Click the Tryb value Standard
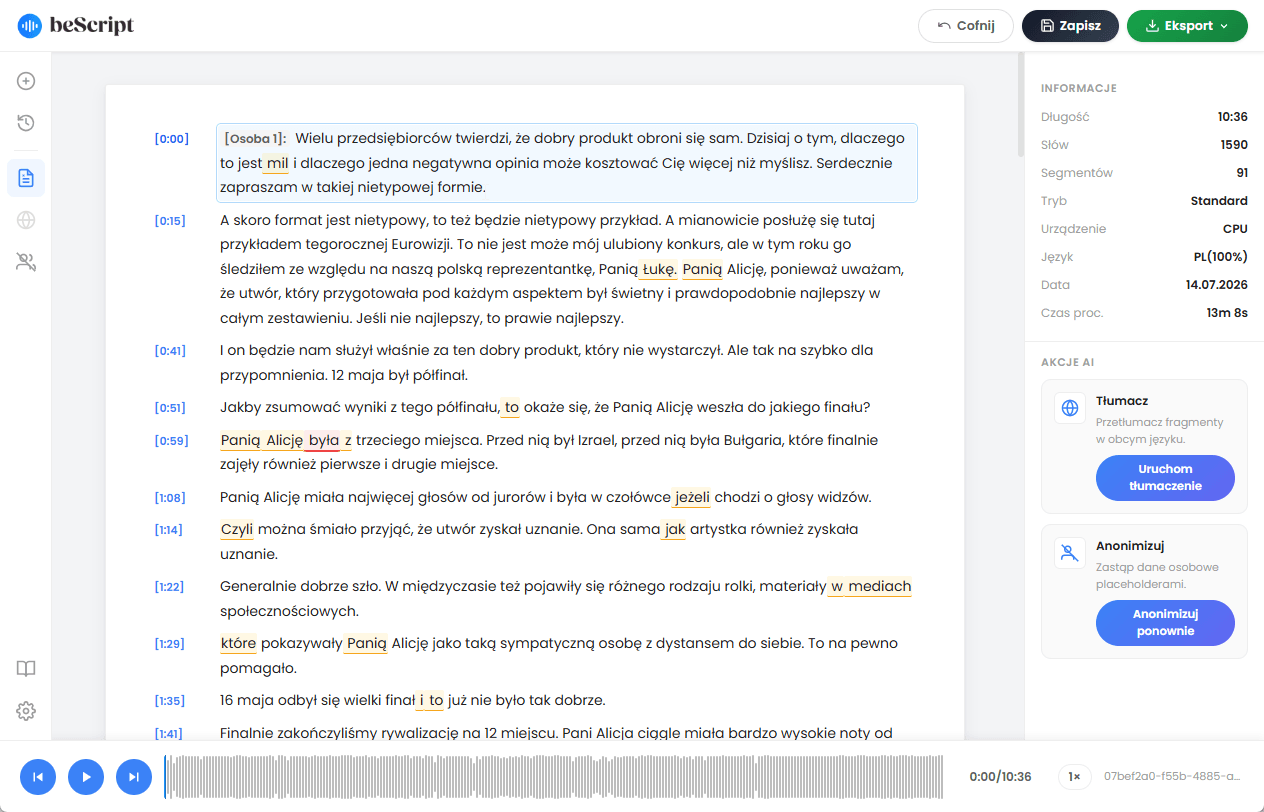This screenshot has width=1264, height=812. coord(1219,201)
